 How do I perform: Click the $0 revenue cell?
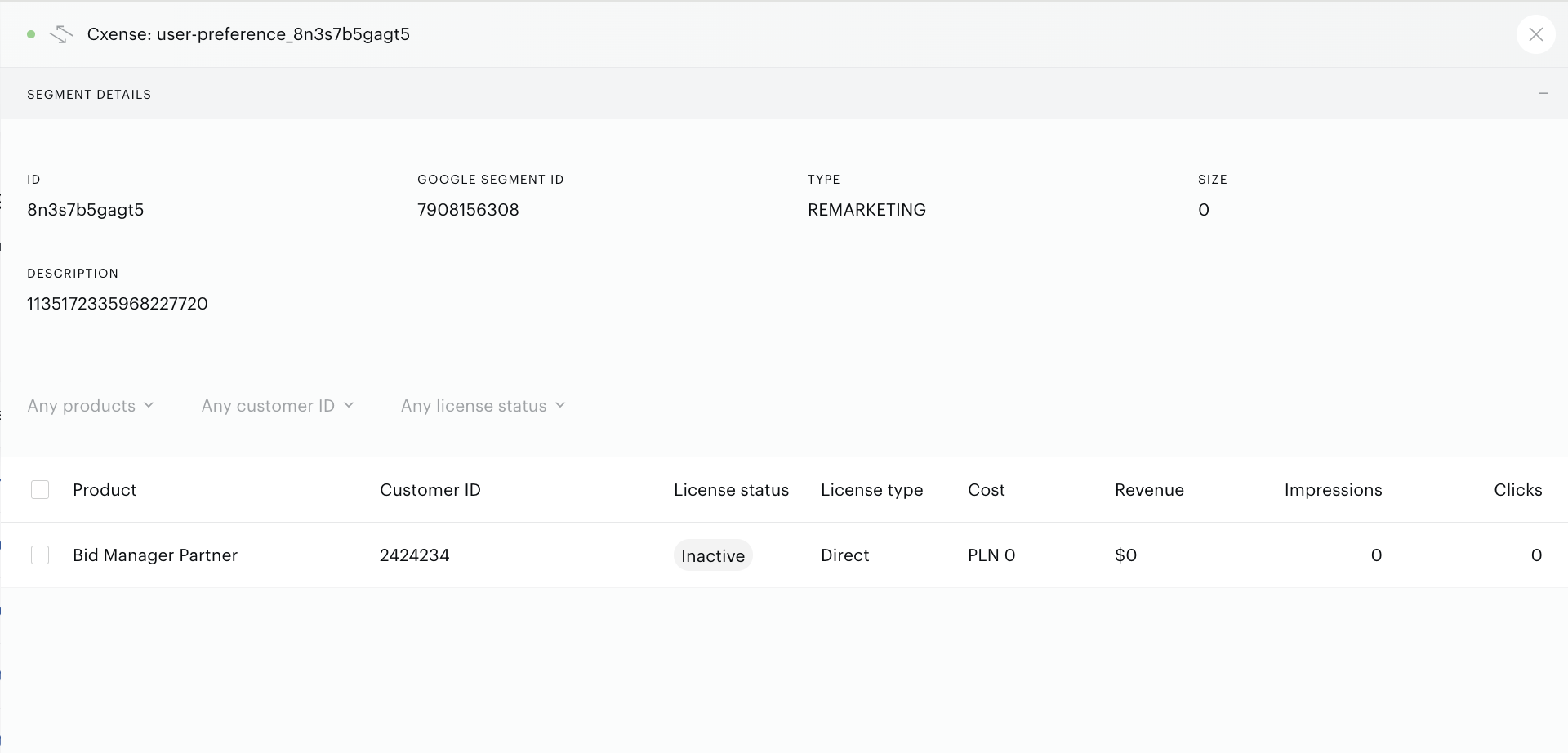click(x=1125, y=555)
